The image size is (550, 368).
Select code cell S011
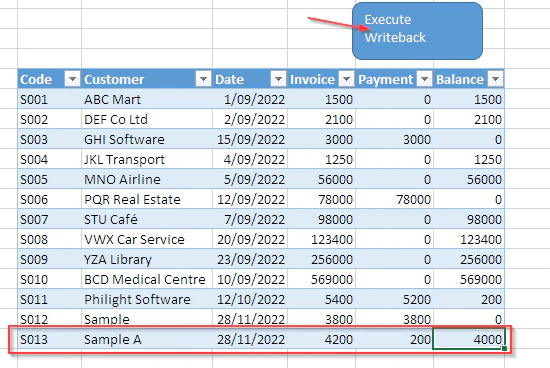pos(49,299)
